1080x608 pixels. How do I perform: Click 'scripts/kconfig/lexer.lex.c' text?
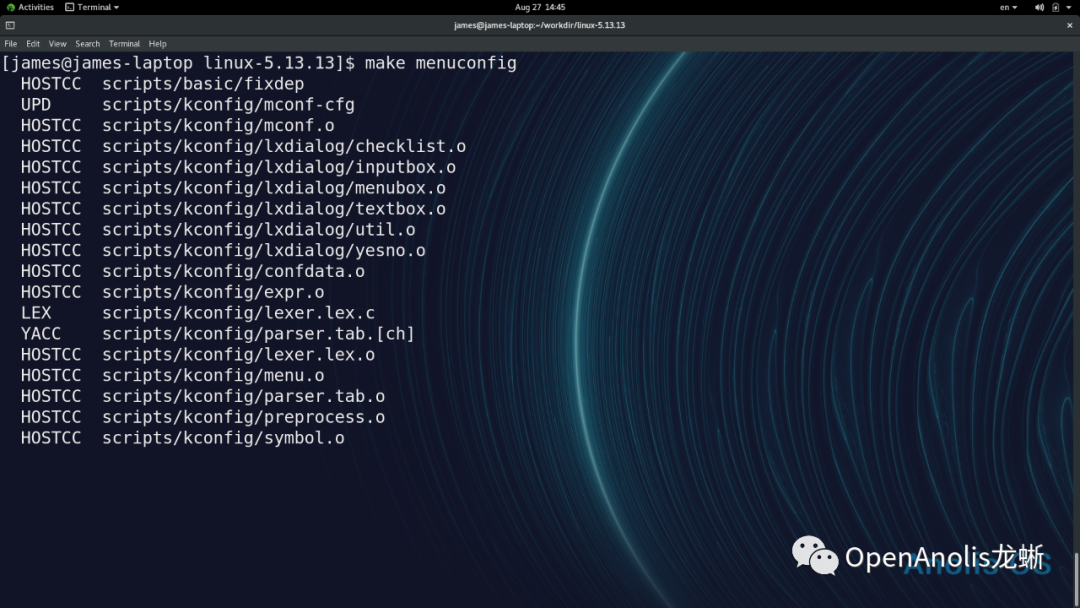point(238,313)
